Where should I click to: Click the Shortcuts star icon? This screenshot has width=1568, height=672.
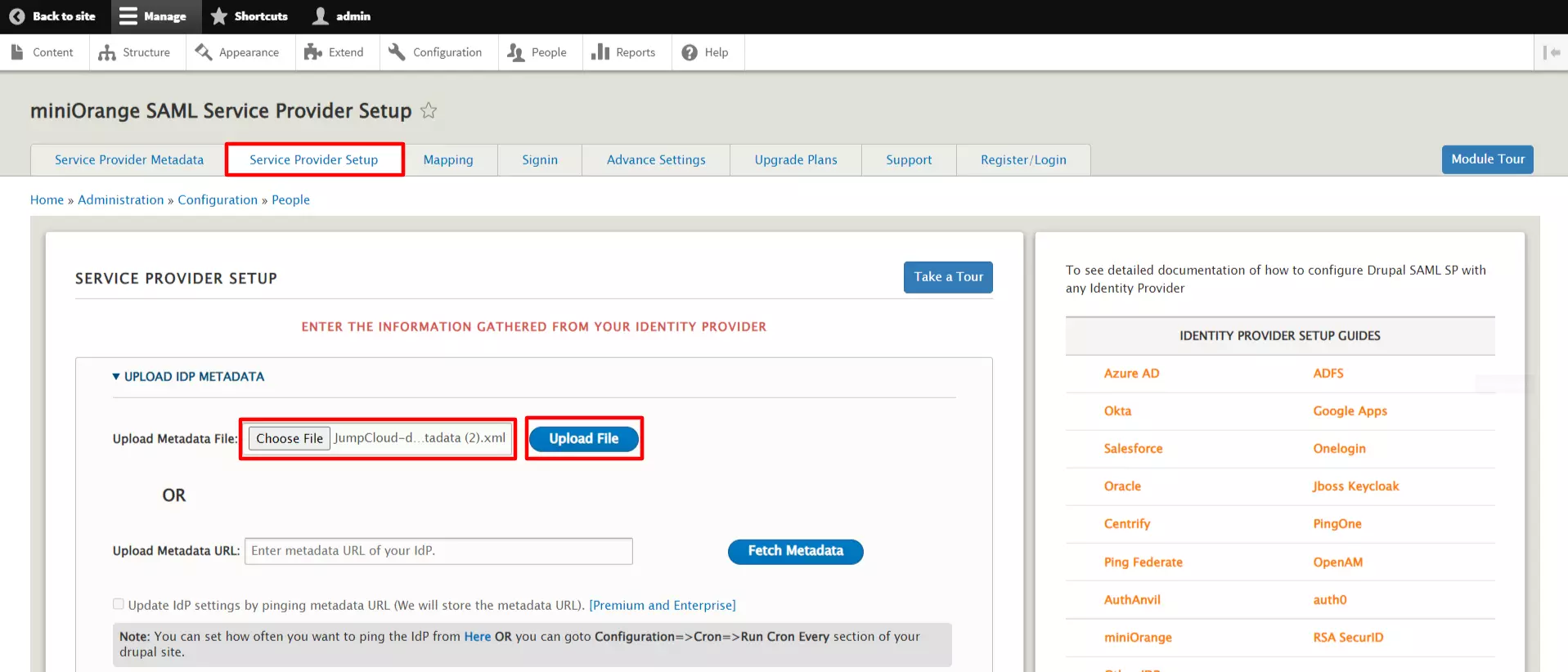click(219, 16)
